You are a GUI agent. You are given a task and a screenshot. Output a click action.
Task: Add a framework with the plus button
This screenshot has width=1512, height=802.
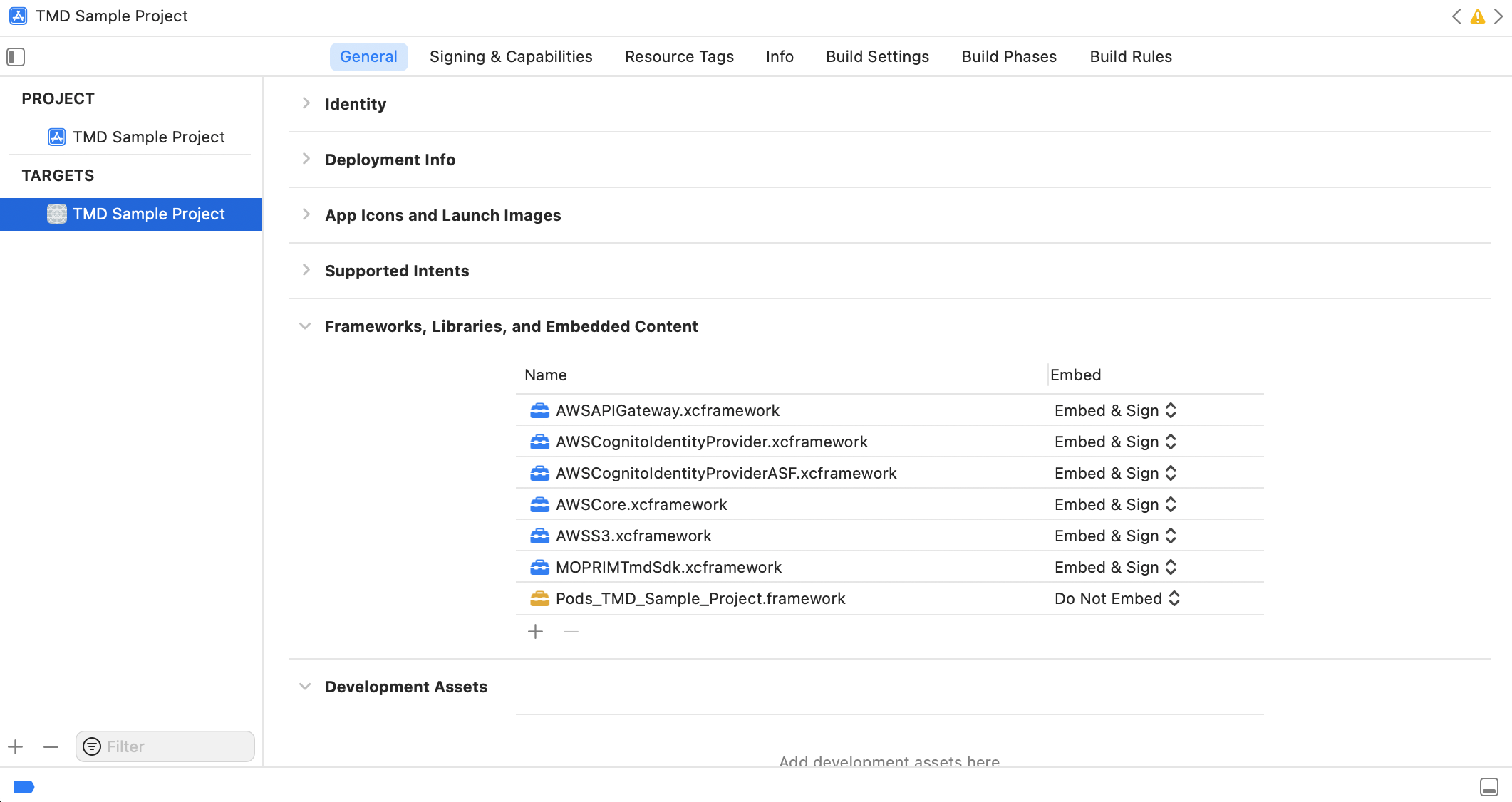(535, 632)
